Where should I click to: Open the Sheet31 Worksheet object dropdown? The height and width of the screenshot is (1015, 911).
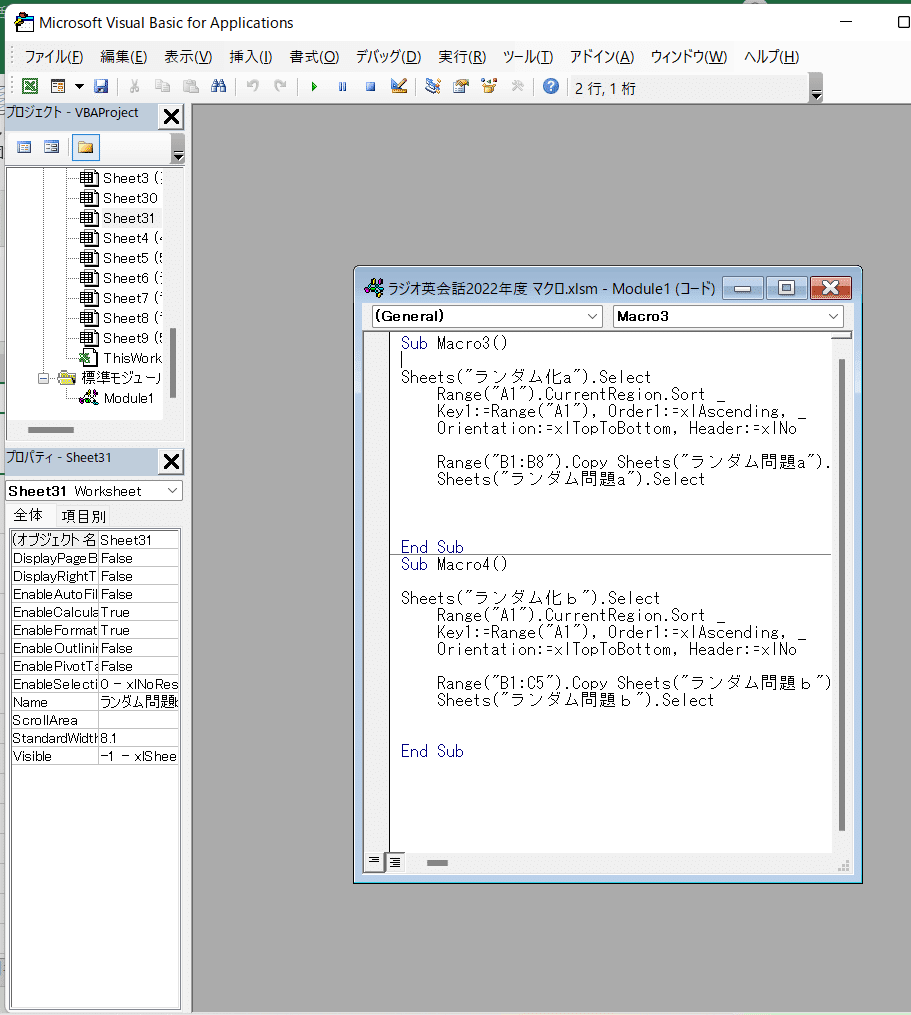click(172, 491)
